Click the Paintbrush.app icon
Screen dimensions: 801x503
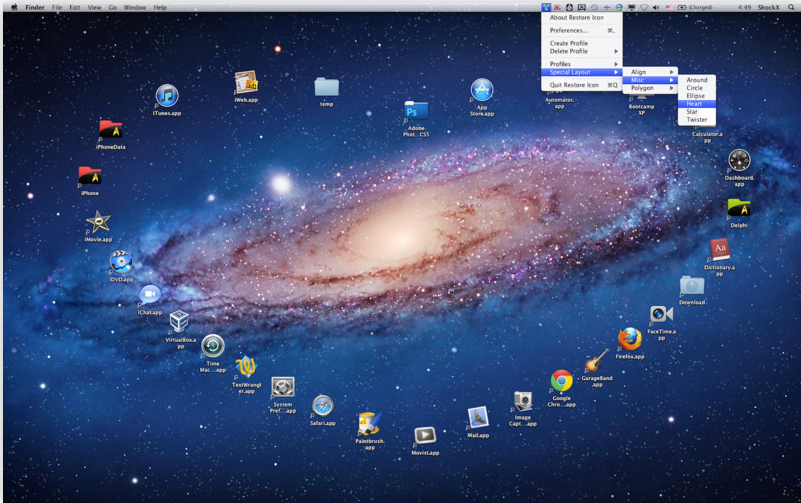[369, 424]
